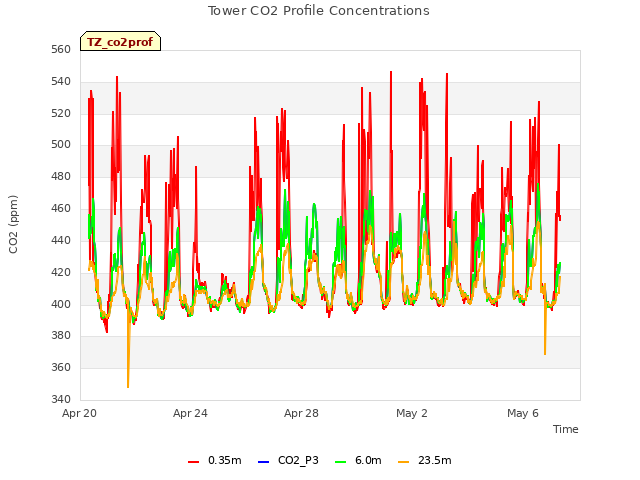Screen dimensions: 640x480
Task: Click the TZ_co2prof annotation label
Action: 120,41
